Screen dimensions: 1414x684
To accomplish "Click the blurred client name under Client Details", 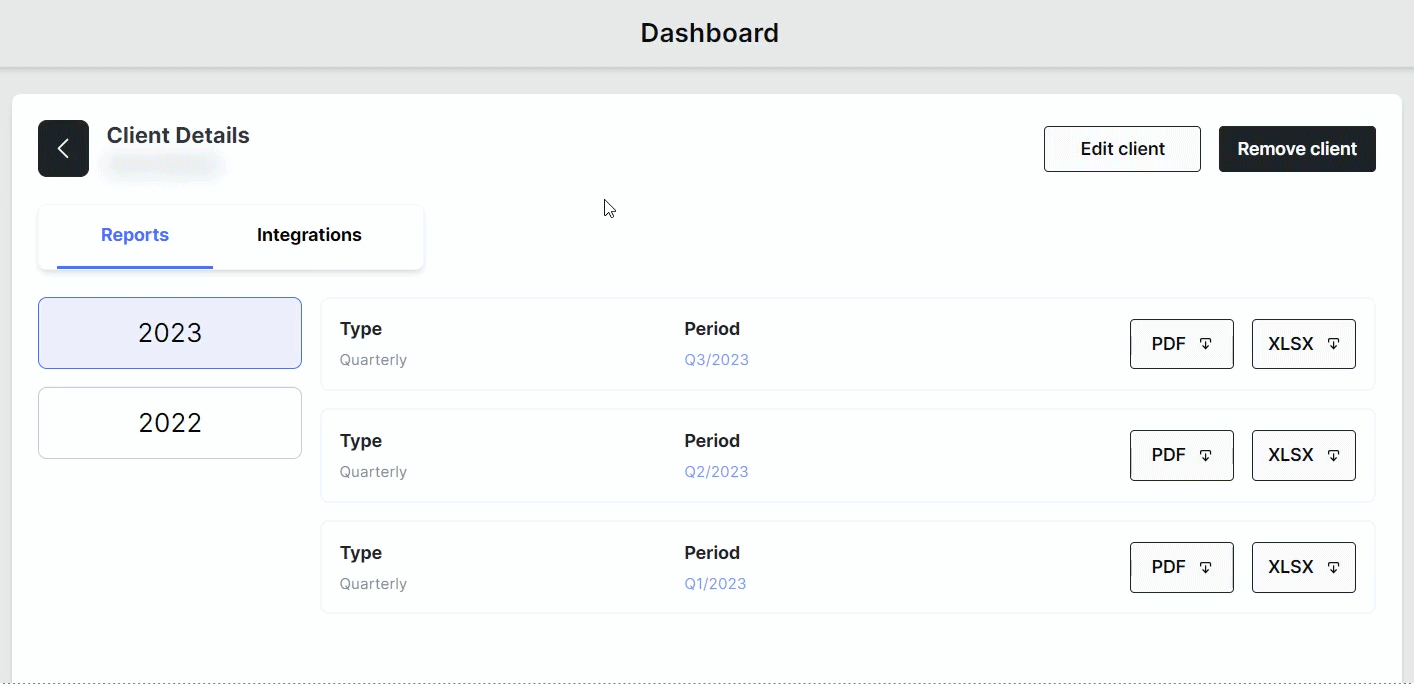I will point(164,166).
